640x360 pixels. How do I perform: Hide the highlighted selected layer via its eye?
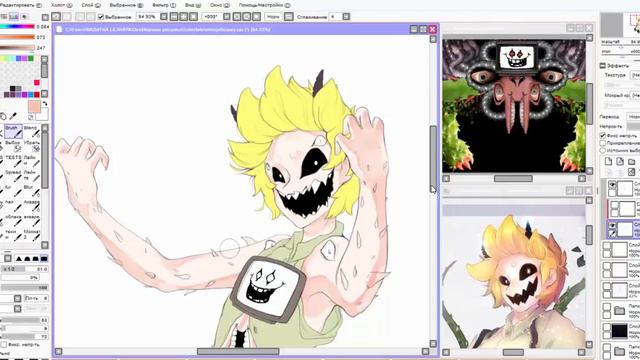[612, 225]
